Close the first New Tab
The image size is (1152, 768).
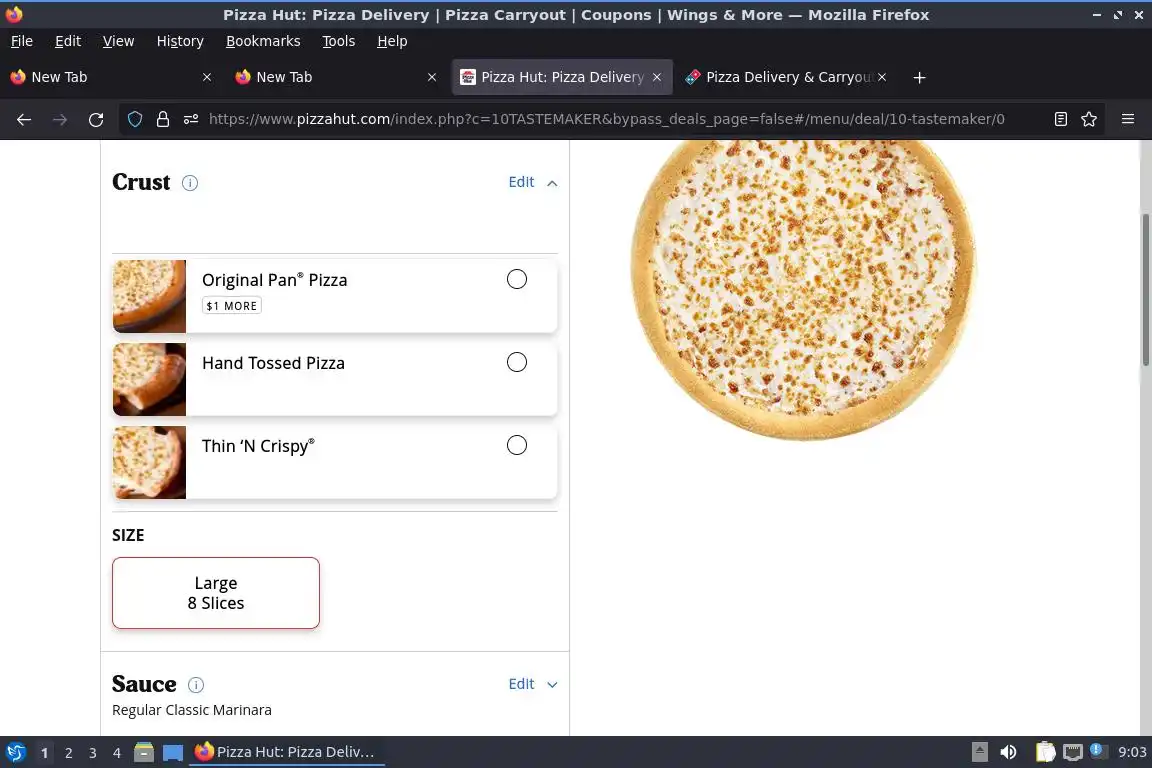(x=207, y=77)
